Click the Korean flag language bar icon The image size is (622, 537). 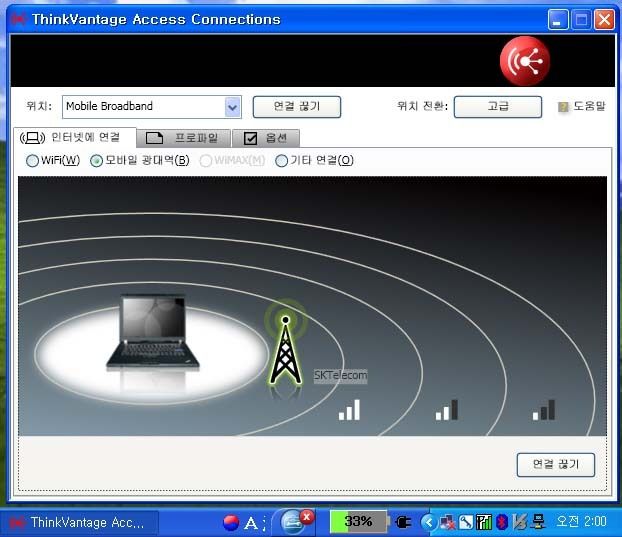(x=231, y=522)
